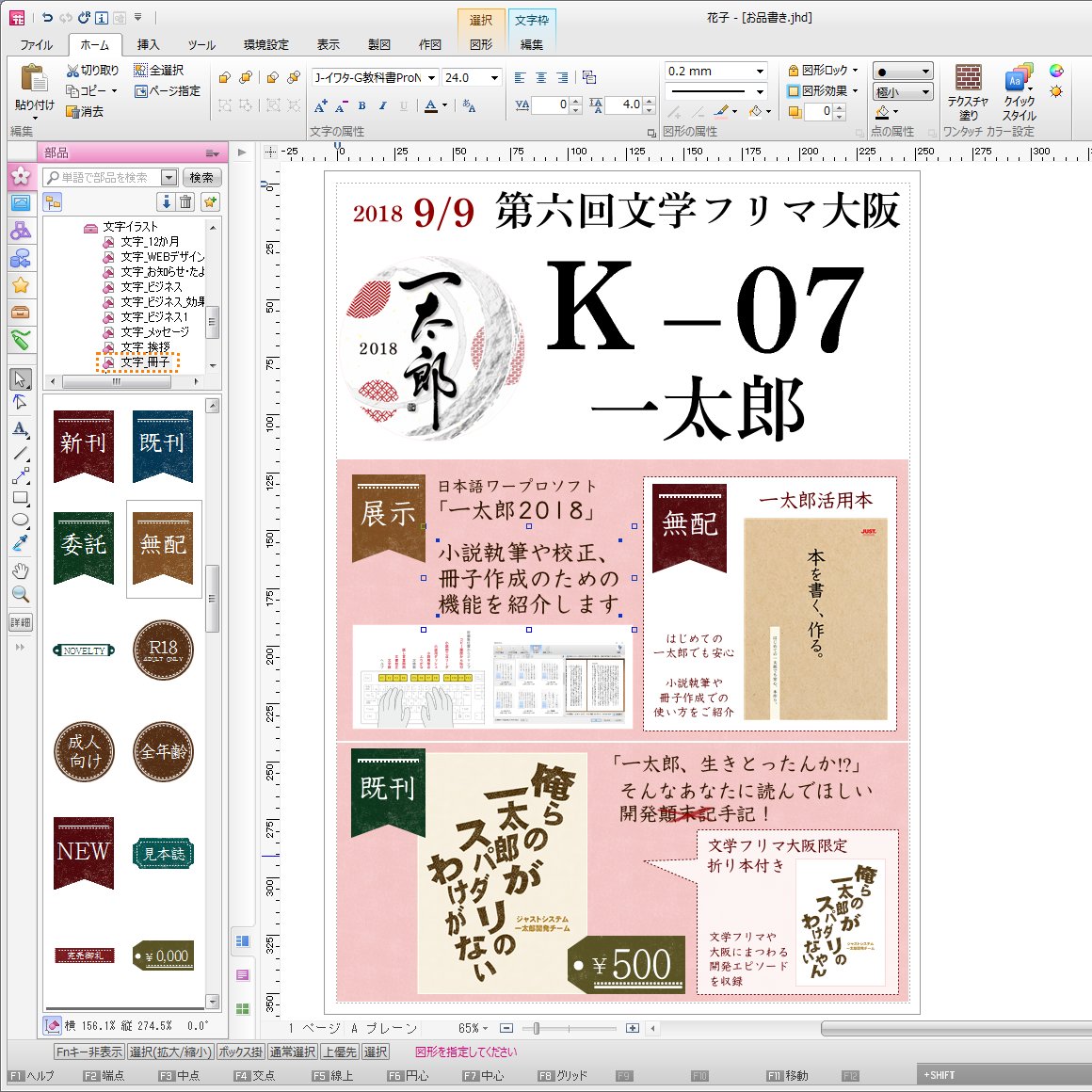The width and height of the screenshot is (1092, 1092).
Task: Select the rectangle drawing tool
Action: [20, 498]
